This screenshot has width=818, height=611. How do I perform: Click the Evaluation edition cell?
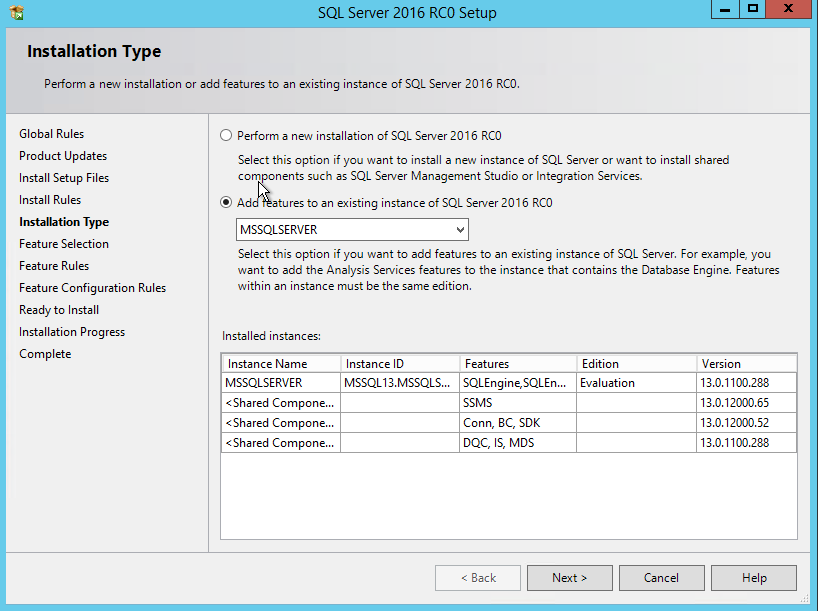pos(636,382)
